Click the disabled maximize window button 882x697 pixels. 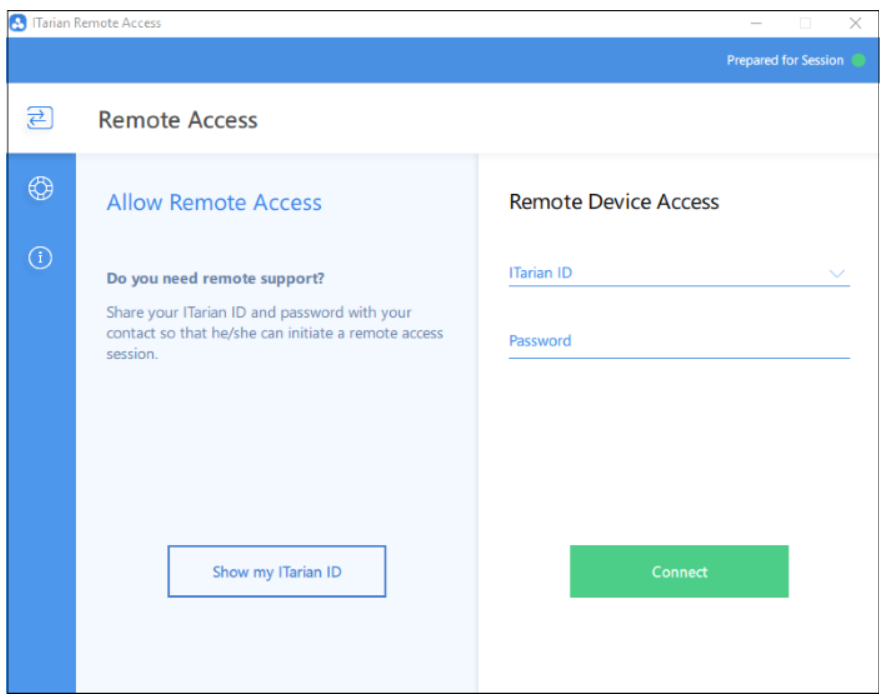tap(805, 23)
